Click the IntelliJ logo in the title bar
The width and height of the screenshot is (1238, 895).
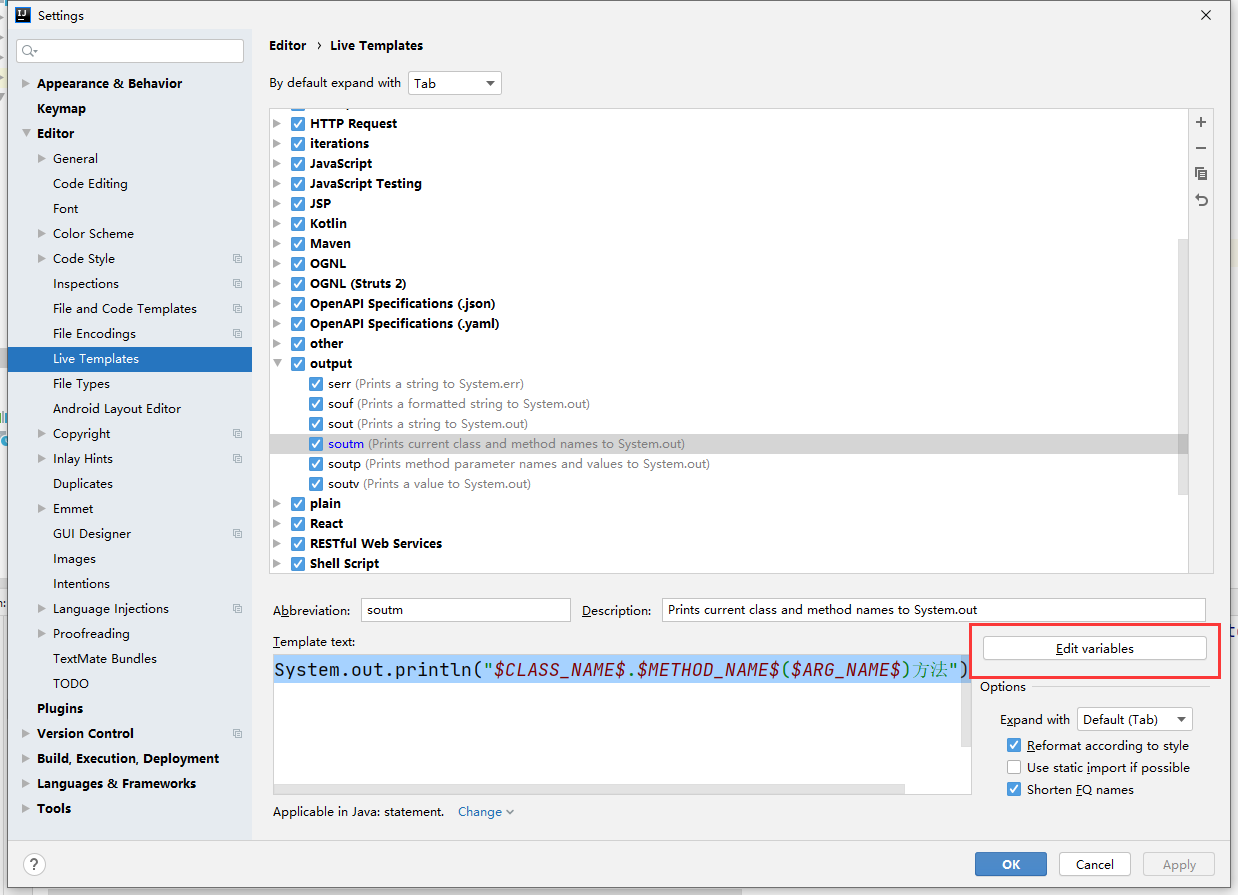point(23,15)
